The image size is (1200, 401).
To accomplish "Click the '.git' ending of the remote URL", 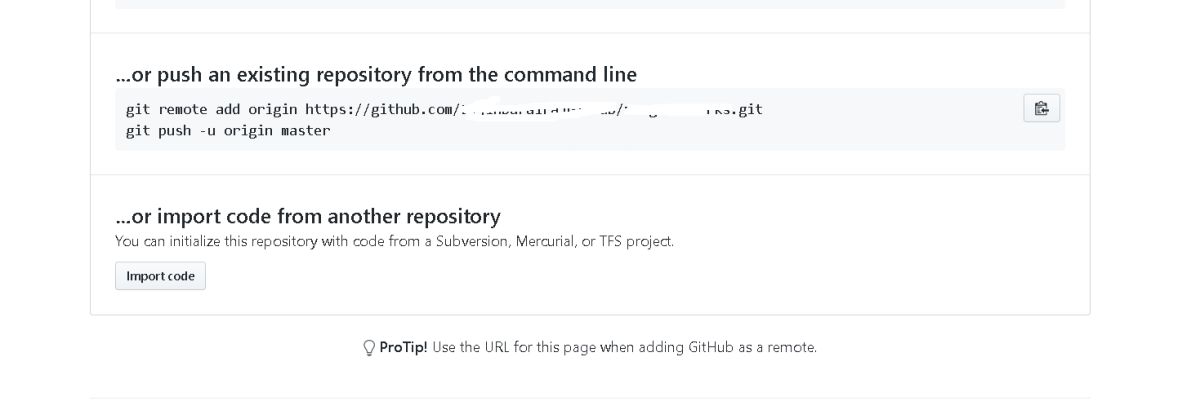I will [x=749, y=109].
